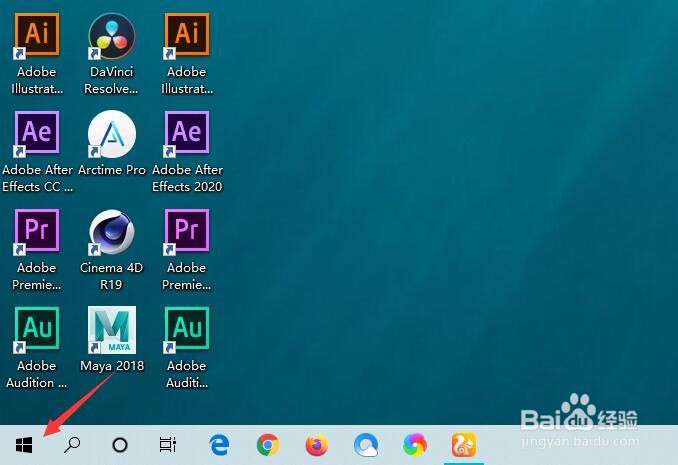This screenshot has height=465, width=678.
Task: Launch Google Chrome from the taskbar
Action: (268, 445)
